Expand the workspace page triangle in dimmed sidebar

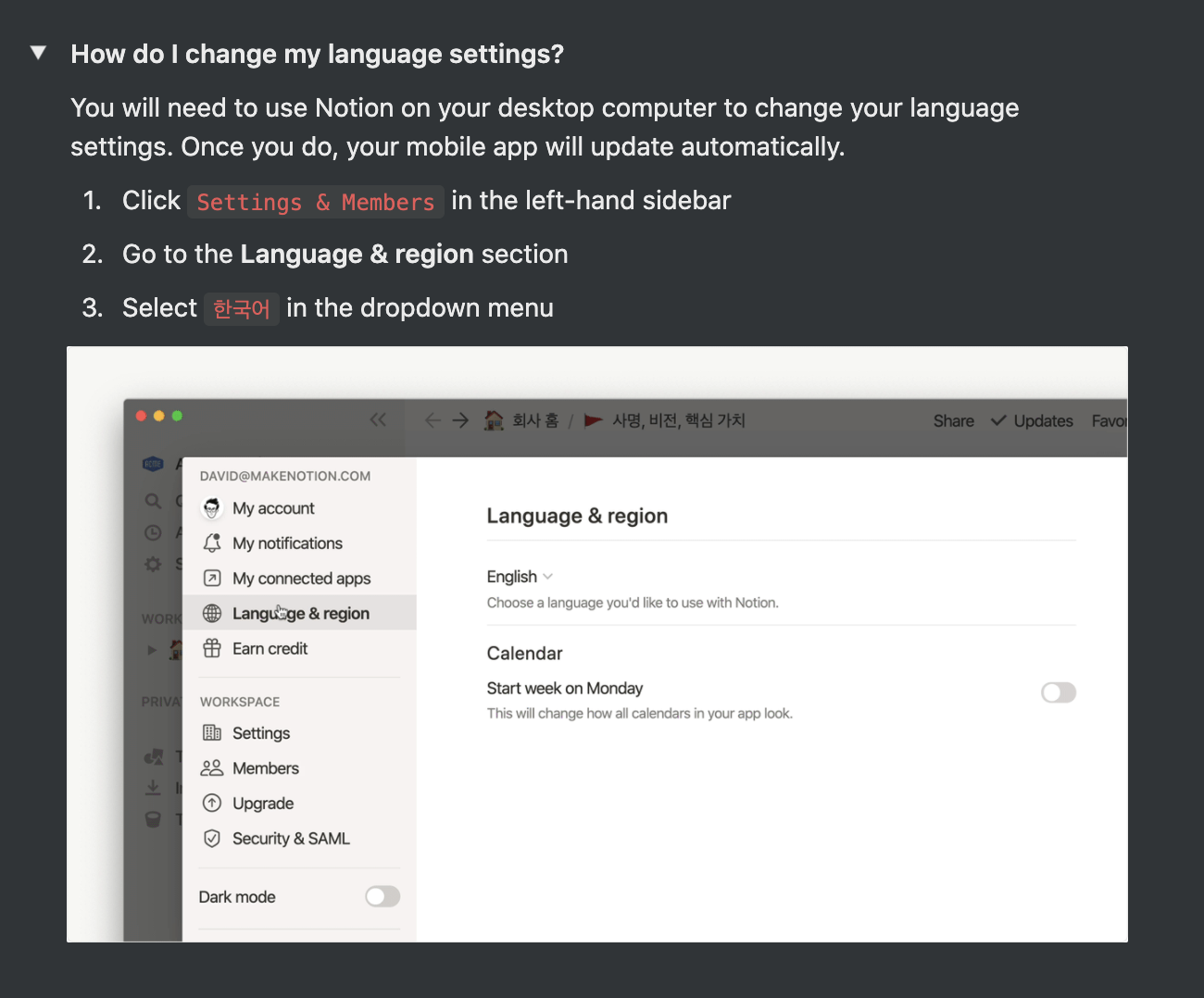pos(151,650)
